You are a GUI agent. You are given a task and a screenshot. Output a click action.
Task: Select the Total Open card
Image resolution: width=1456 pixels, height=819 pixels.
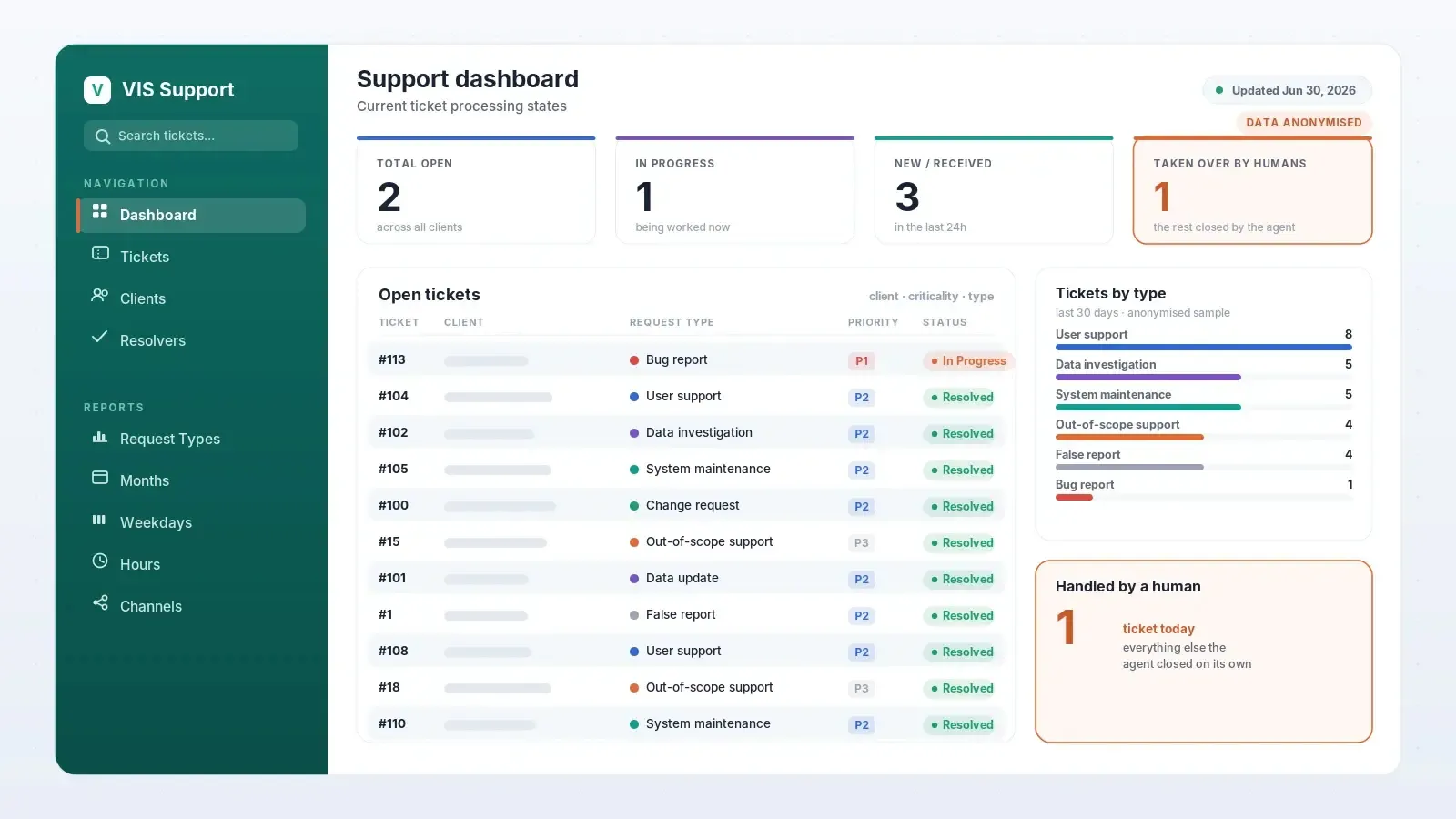click(x=476, y=190)
